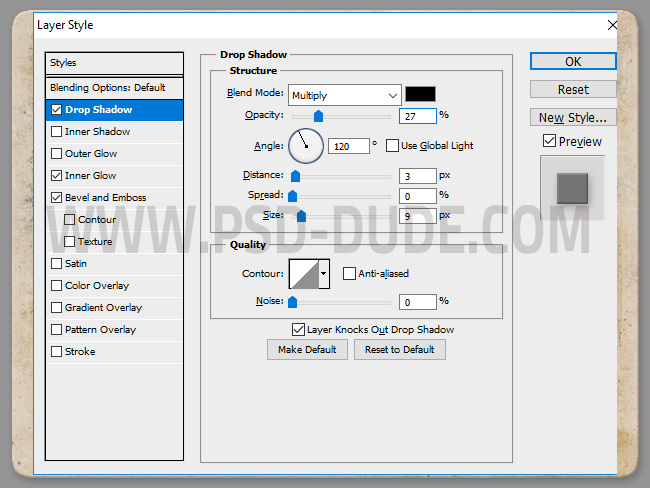650x488 pixels.
Task: Open Bevel and Emboss settings
Action: pyautogui.click(x=106, y=198)
